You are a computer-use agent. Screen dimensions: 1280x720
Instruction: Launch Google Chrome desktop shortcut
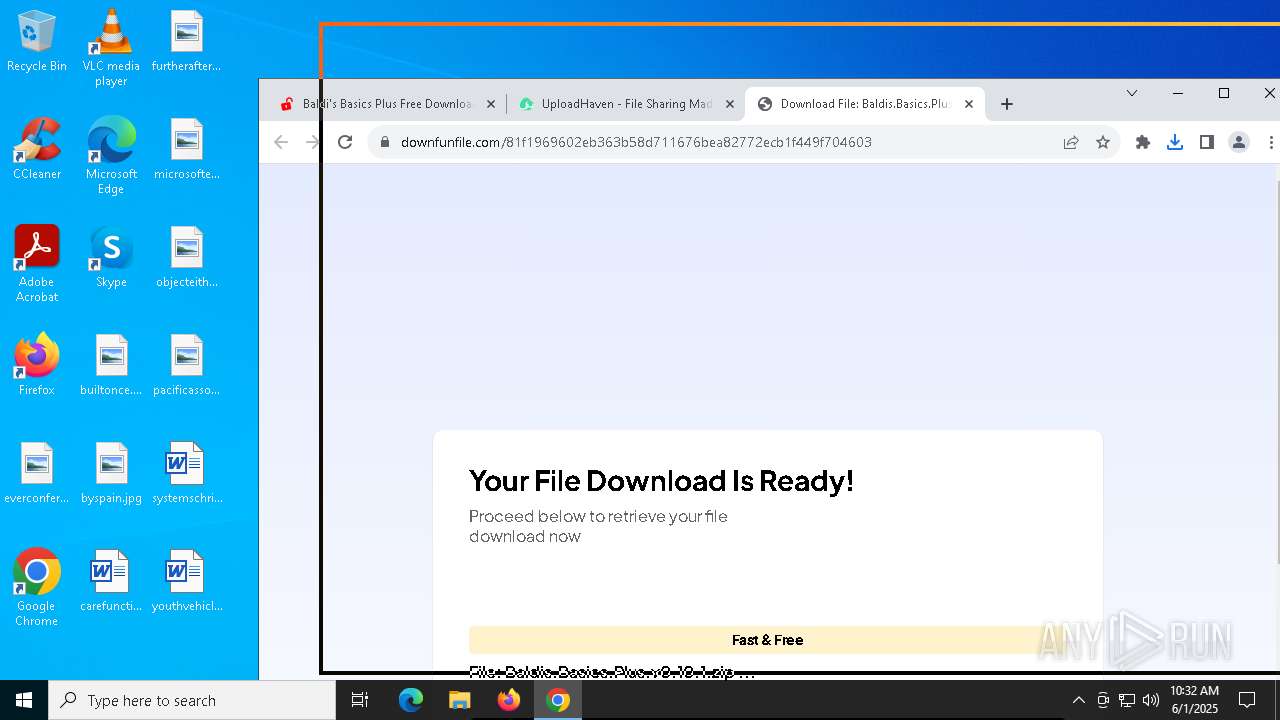pos(36,588)
